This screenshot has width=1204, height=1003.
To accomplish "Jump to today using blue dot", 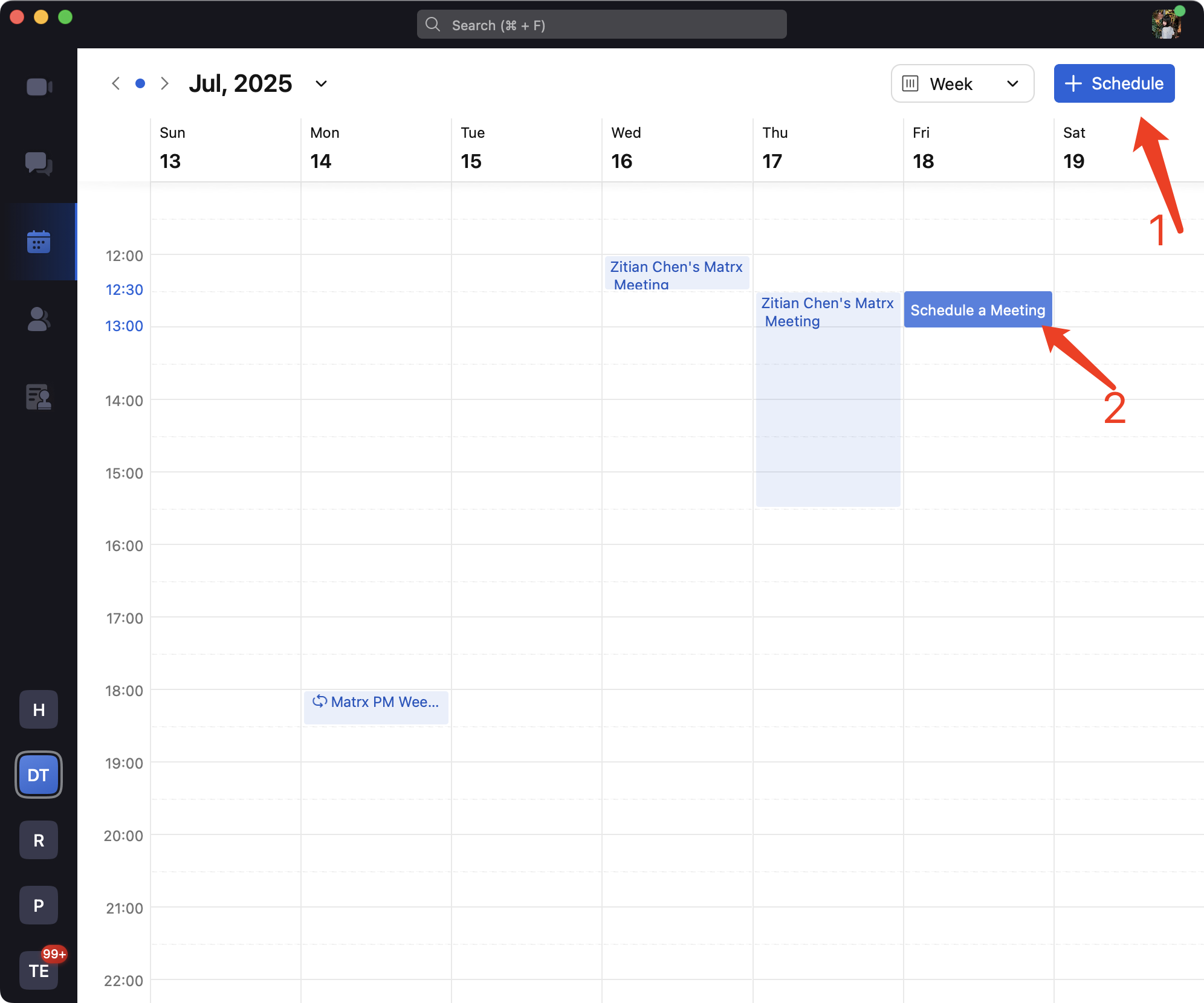I will click(x=140, y=83).
